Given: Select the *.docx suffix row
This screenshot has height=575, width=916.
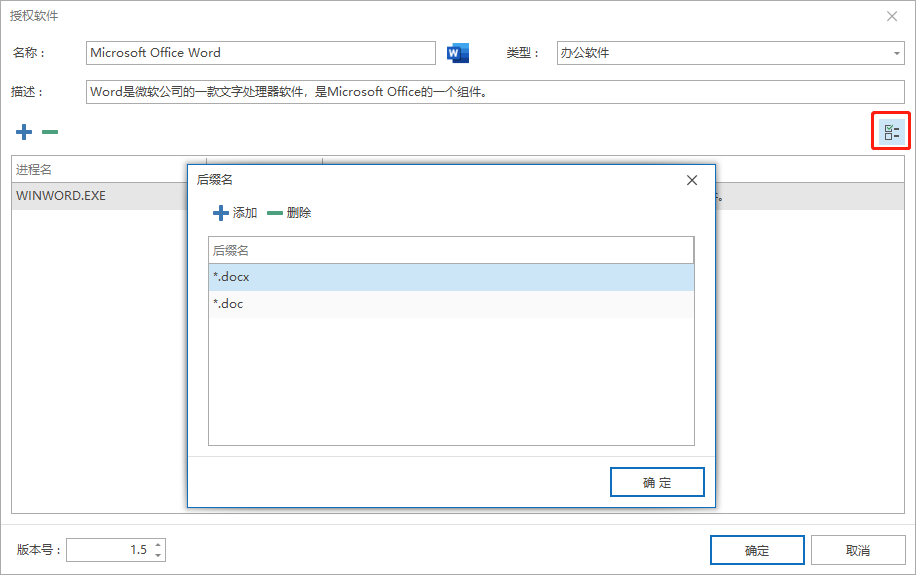Looking at the screenshot, I should click(x=451, y=277).
